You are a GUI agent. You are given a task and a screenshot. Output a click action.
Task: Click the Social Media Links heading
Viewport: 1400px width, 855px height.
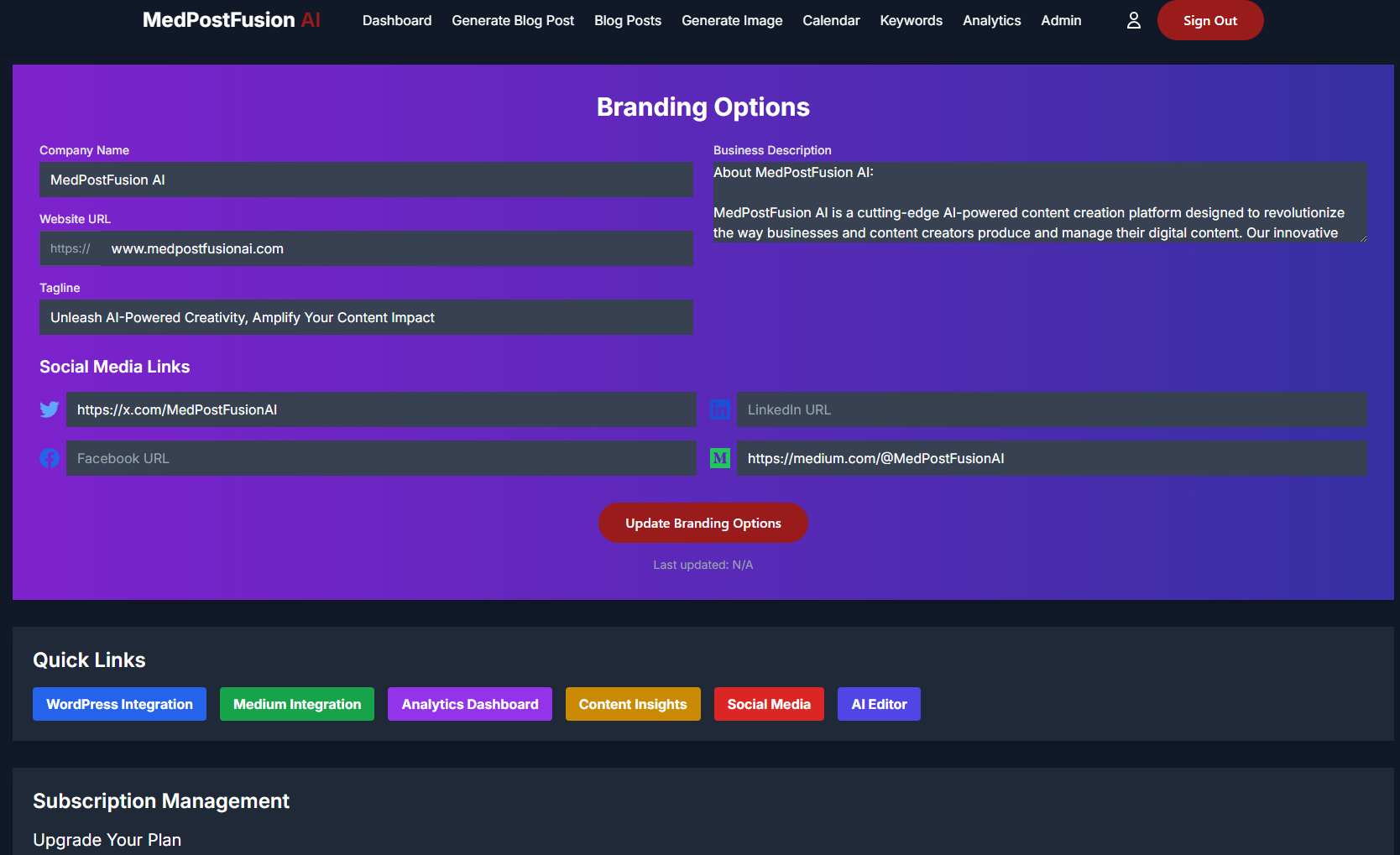pos(115,367)
